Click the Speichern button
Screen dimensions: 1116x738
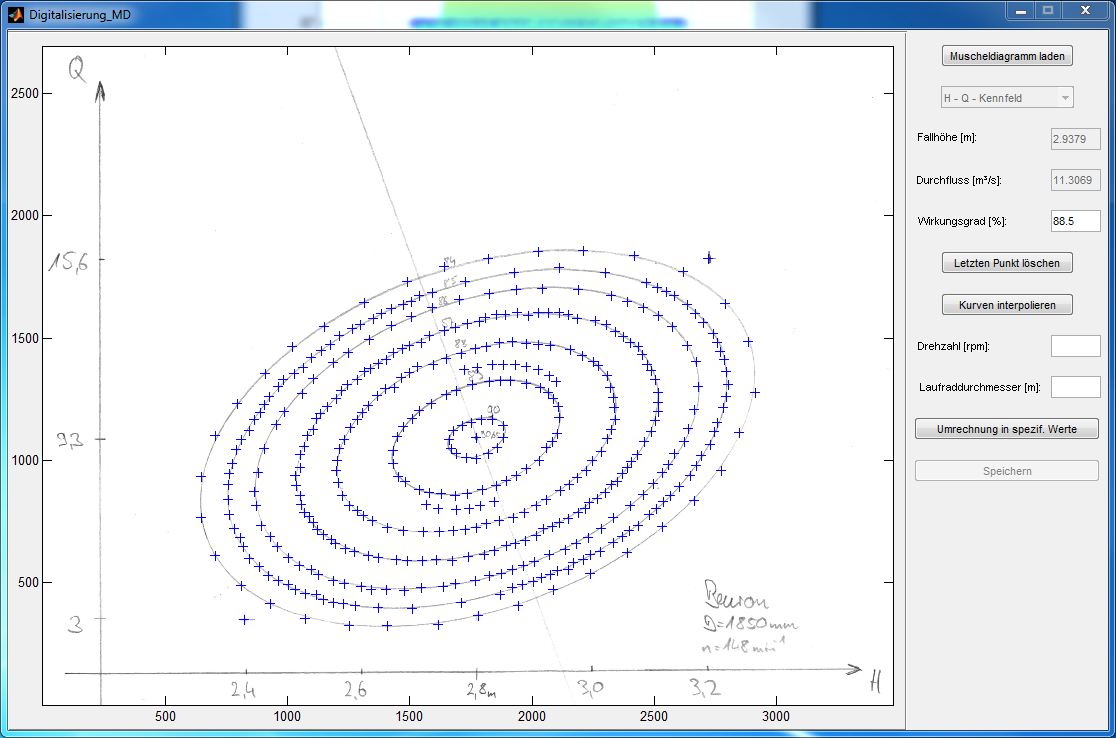point(1007,471)
